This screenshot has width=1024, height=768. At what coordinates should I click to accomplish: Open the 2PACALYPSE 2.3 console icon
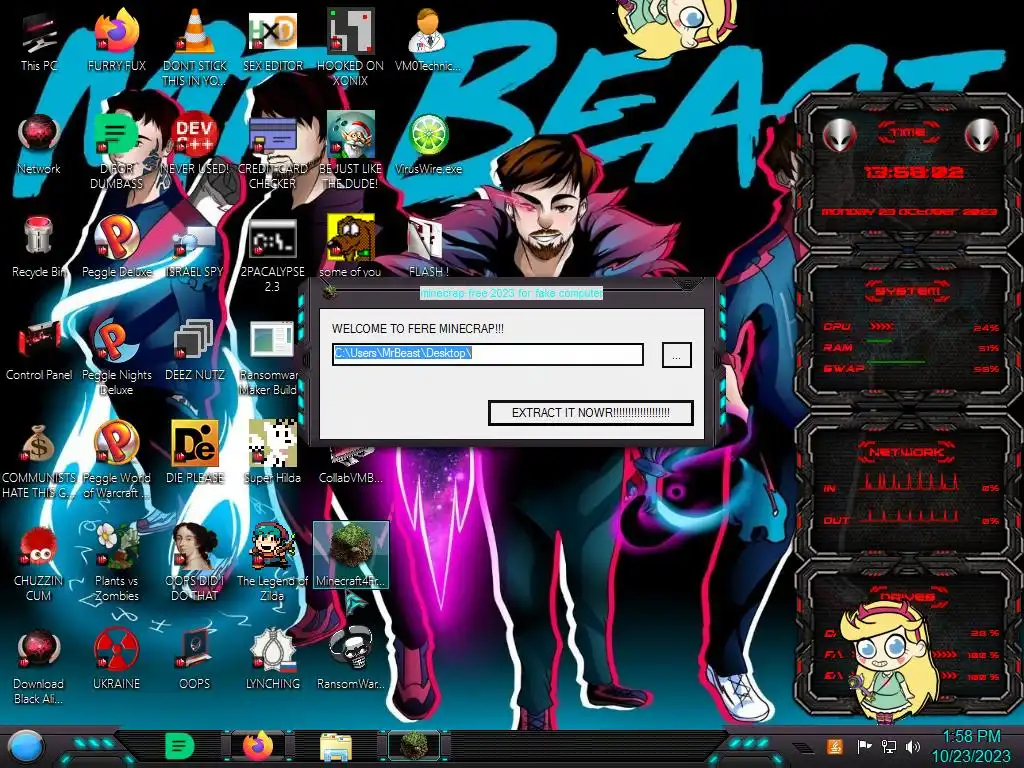(272, 253)
